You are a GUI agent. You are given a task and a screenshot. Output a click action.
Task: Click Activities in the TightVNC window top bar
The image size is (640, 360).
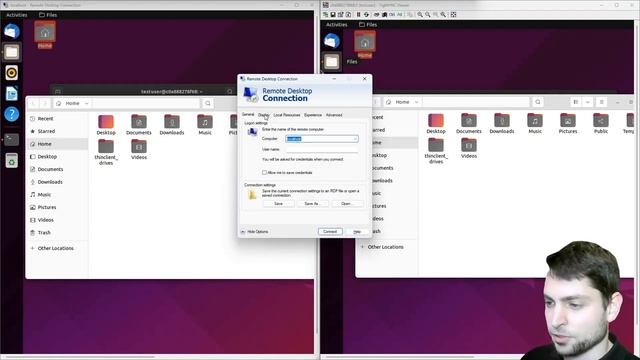[x=337, y=24]
